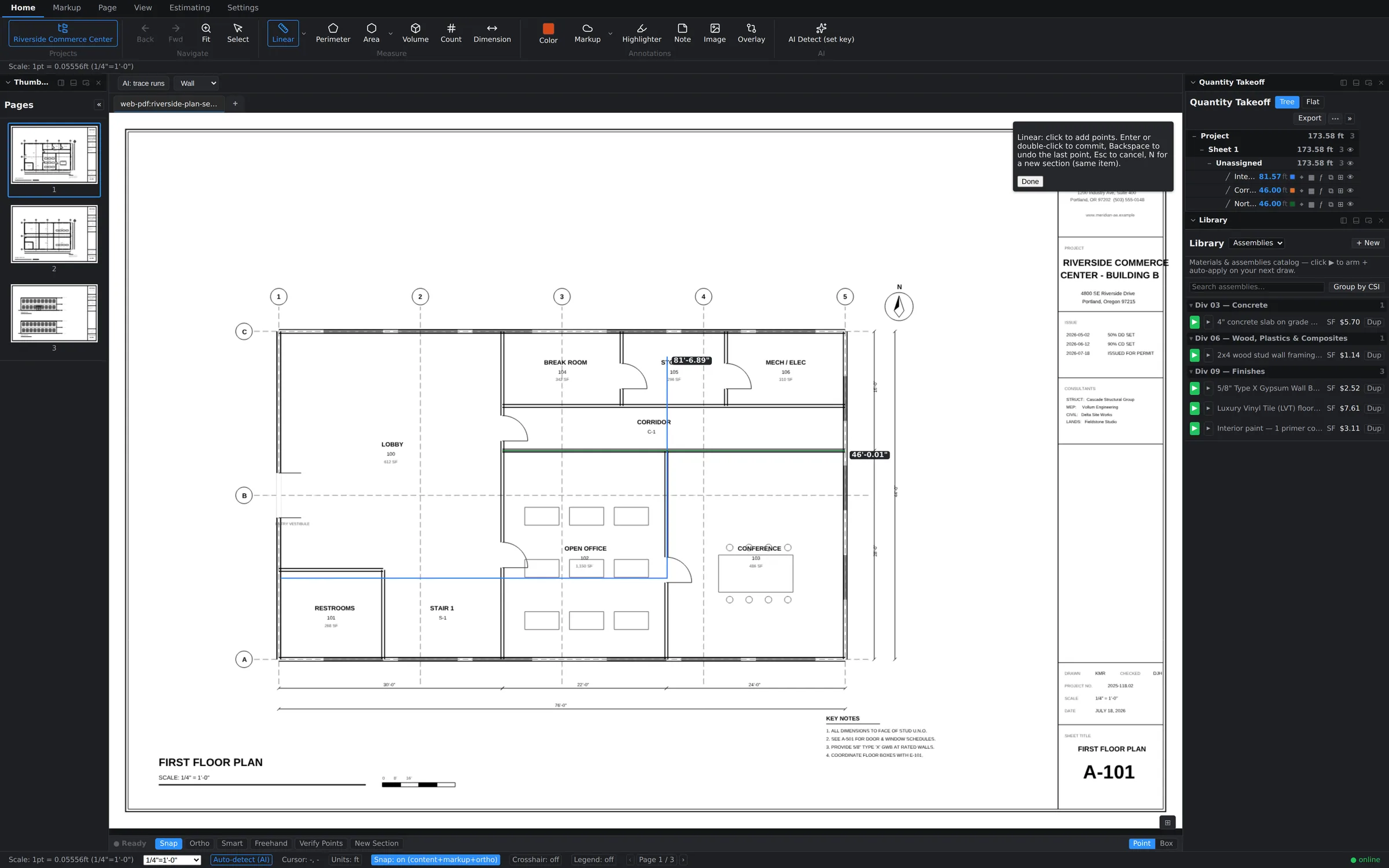
Task: Open the Assemblies library dropdown
Action: [x=1258, y=243]
